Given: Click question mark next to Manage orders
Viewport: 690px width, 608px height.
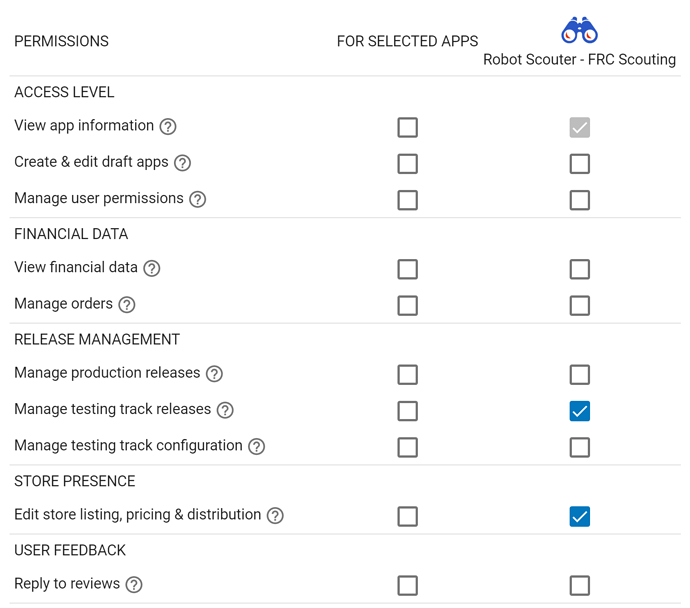Looking at the screenshot, I should pos(127,304).
